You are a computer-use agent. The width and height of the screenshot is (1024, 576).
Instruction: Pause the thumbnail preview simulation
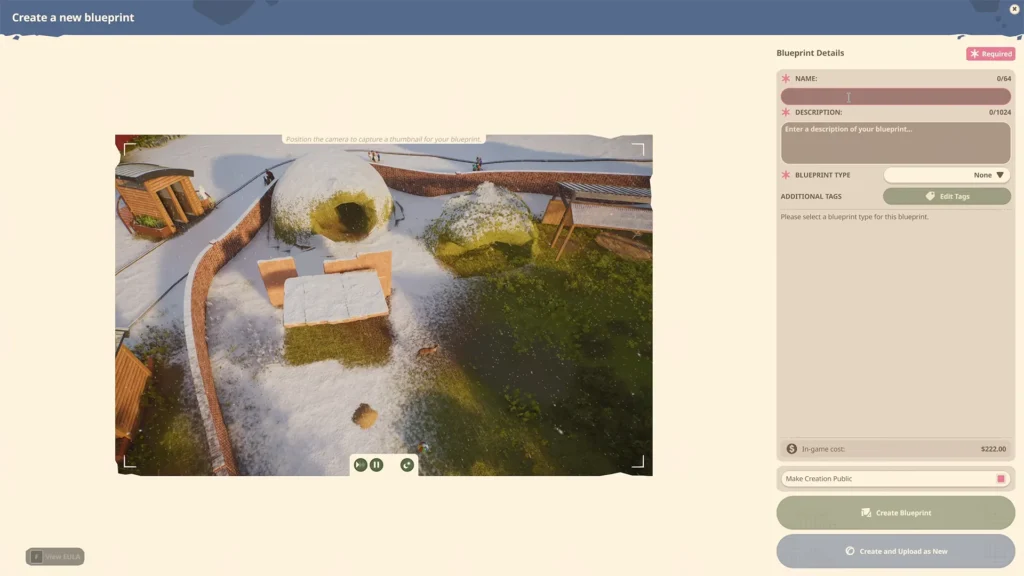(x=377, y=465)
